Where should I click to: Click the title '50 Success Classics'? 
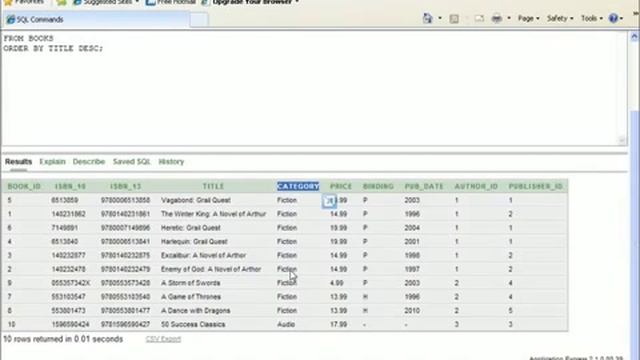[193, 324]
